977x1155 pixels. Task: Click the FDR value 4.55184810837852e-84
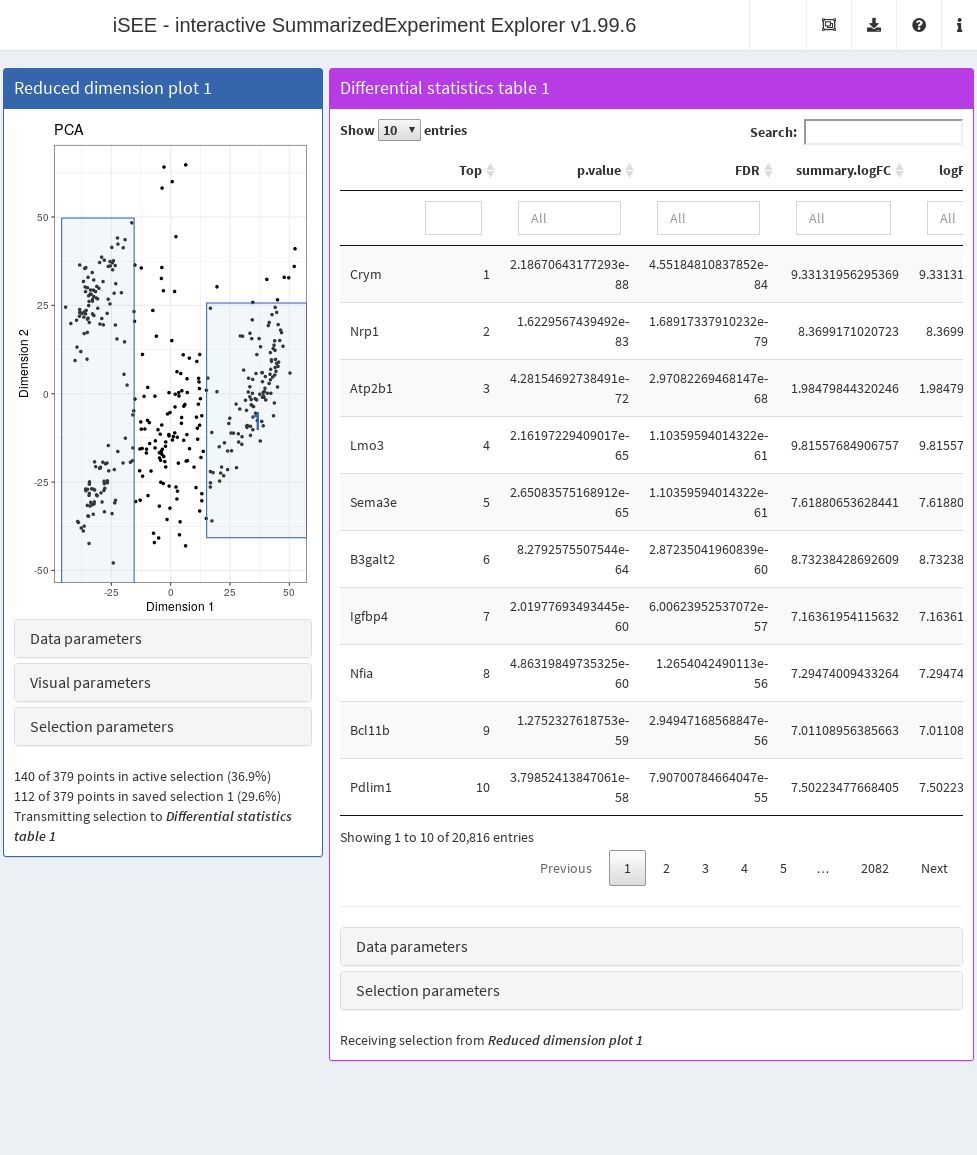(708, 274)
